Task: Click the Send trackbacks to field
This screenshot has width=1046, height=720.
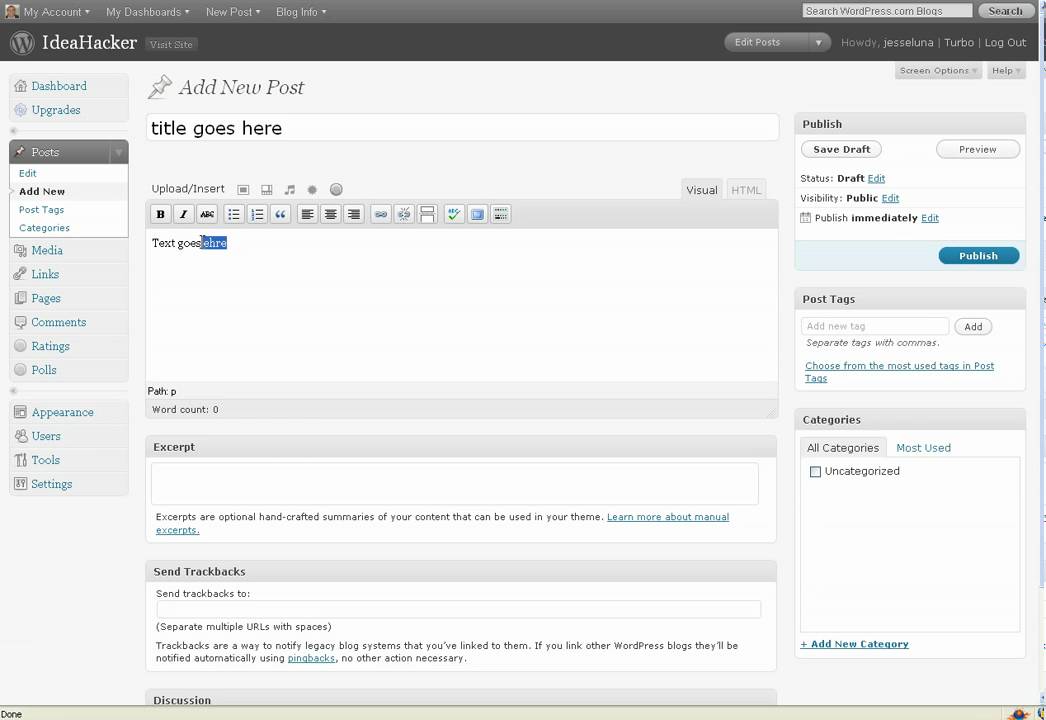Action: tap(458, 609)
